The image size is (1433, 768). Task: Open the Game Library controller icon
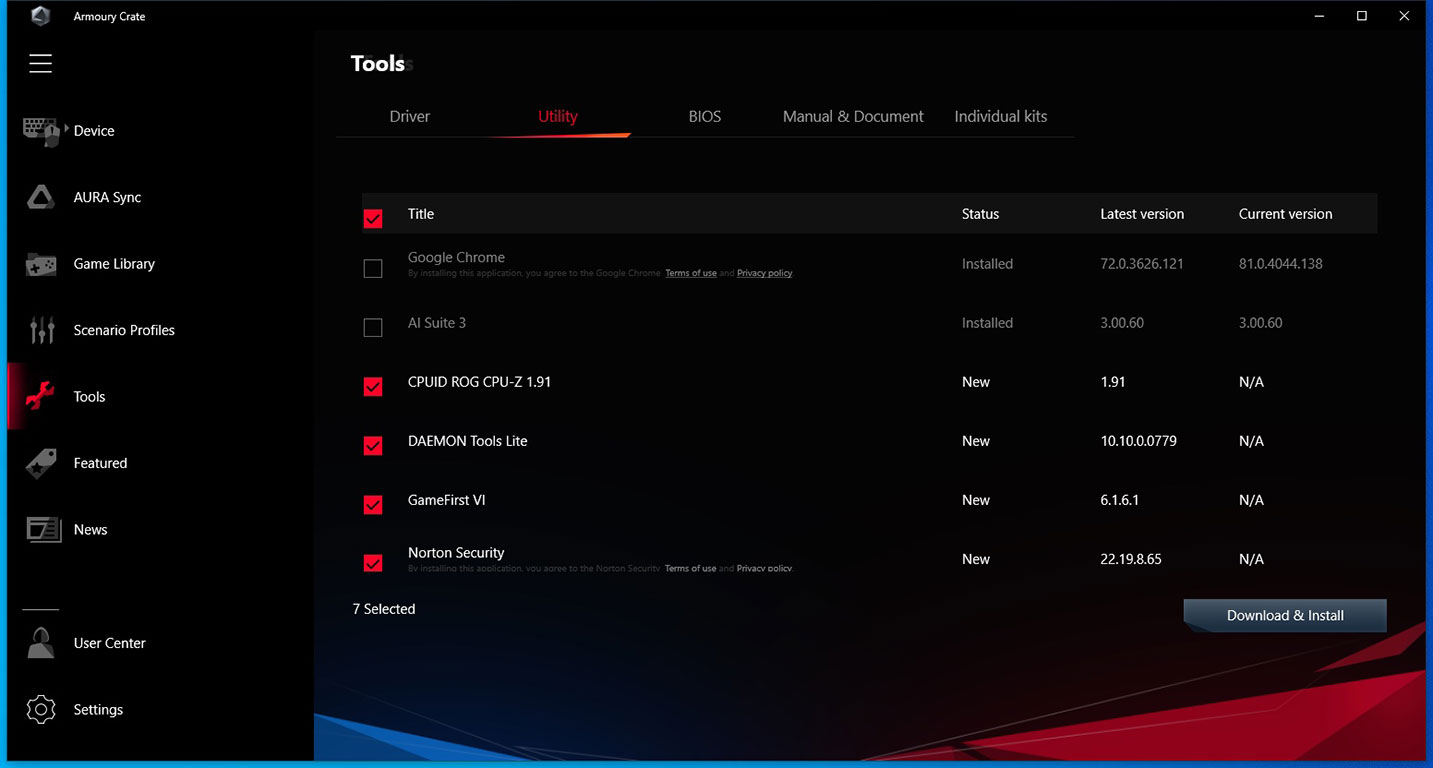point(41,264)
